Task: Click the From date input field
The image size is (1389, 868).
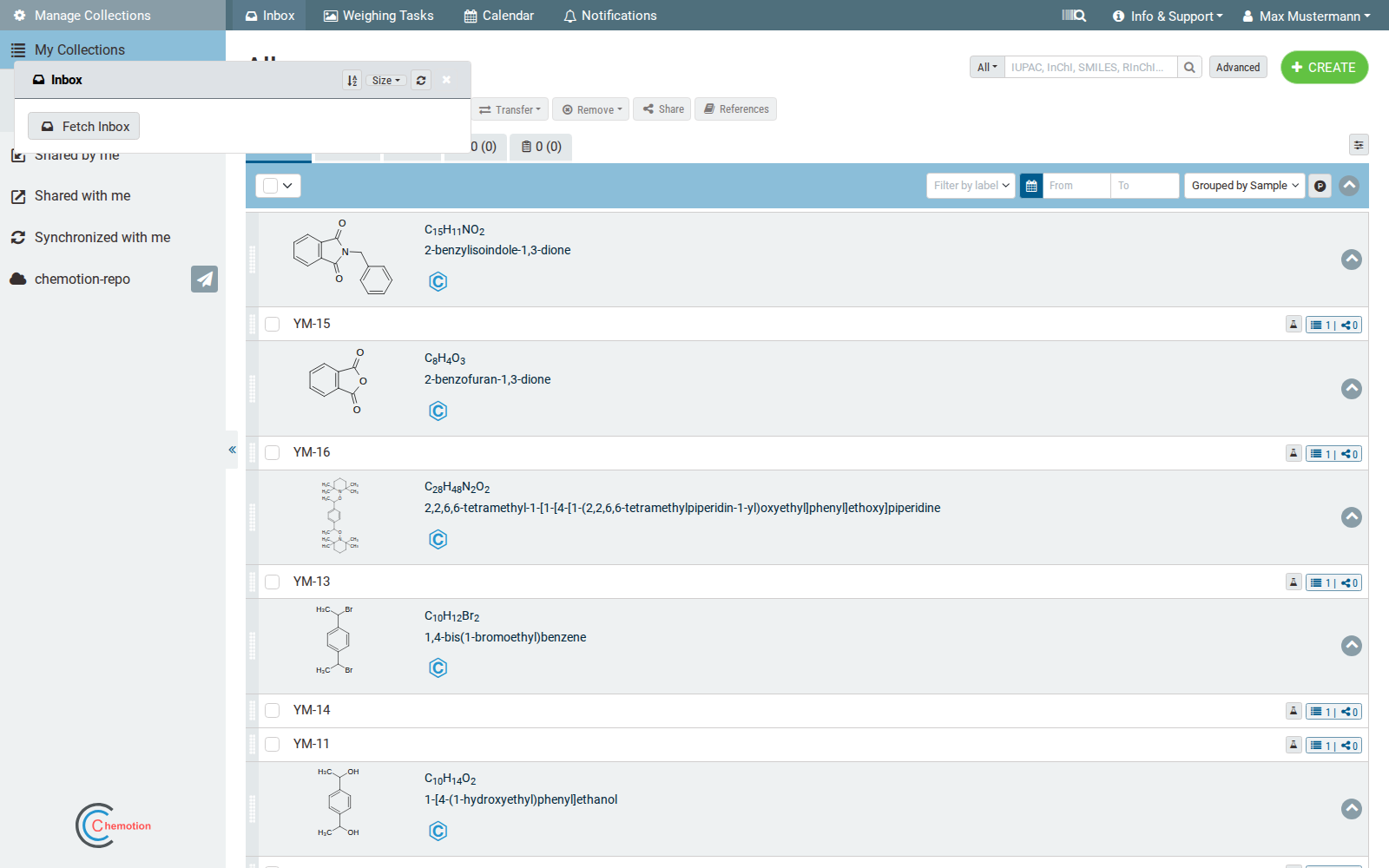Action: tap(1076, 186)
